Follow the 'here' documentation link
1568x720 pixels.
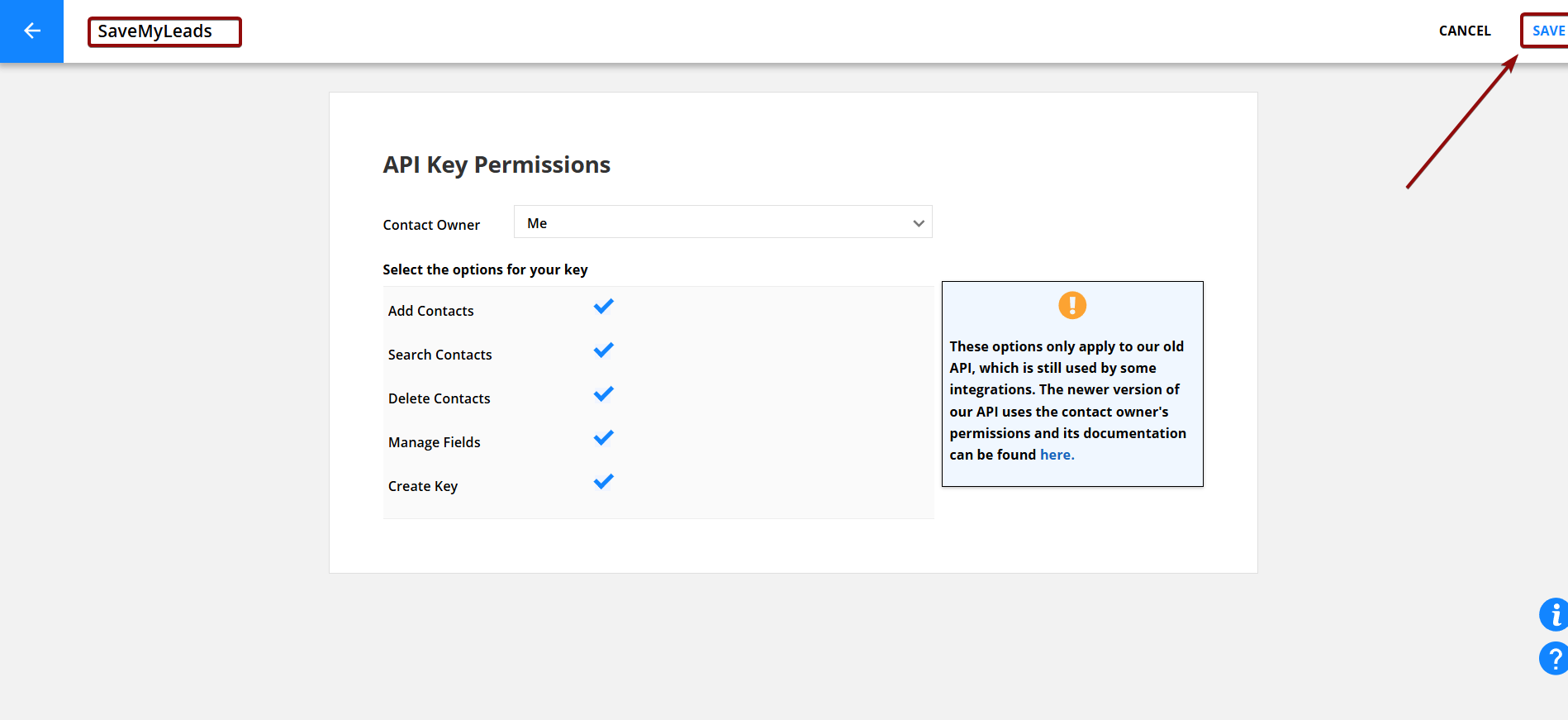point(1057,455)
